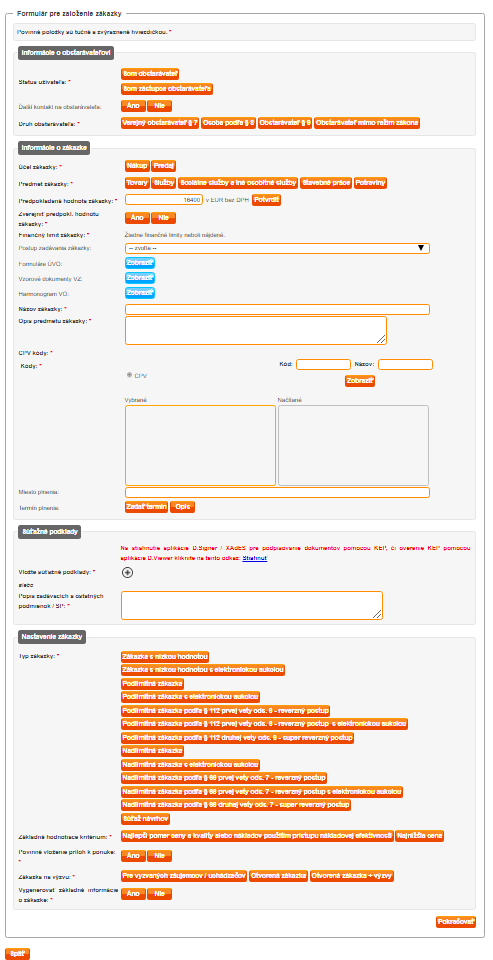Click the Vybrané CPV codes list box
493x960 pixels.
coord(200,445)
